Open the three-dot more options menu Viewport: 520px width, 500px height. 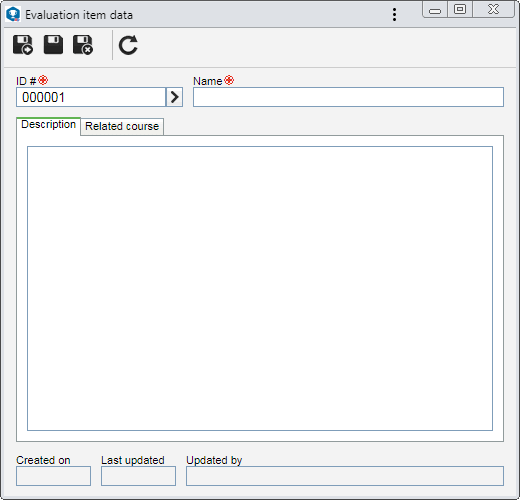coord(394,15)
